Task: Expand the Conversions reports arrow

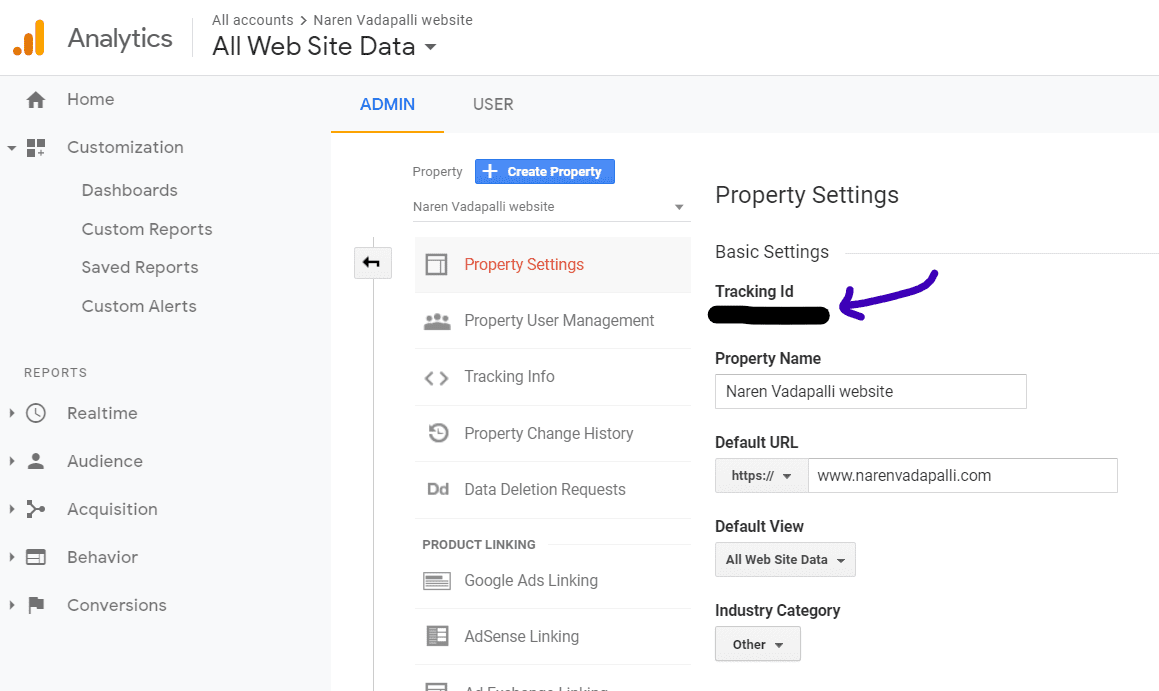Action: click(12, 605)
